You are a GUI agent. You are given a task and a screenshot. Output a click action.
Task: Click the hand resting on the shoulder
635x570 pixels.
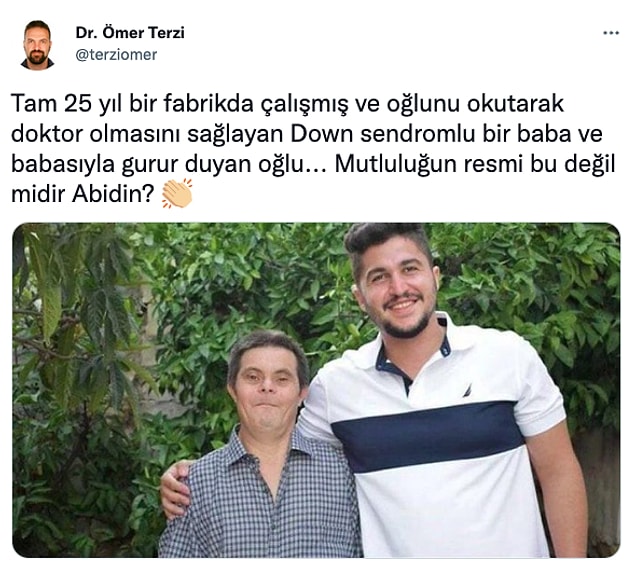click(175, 489)
